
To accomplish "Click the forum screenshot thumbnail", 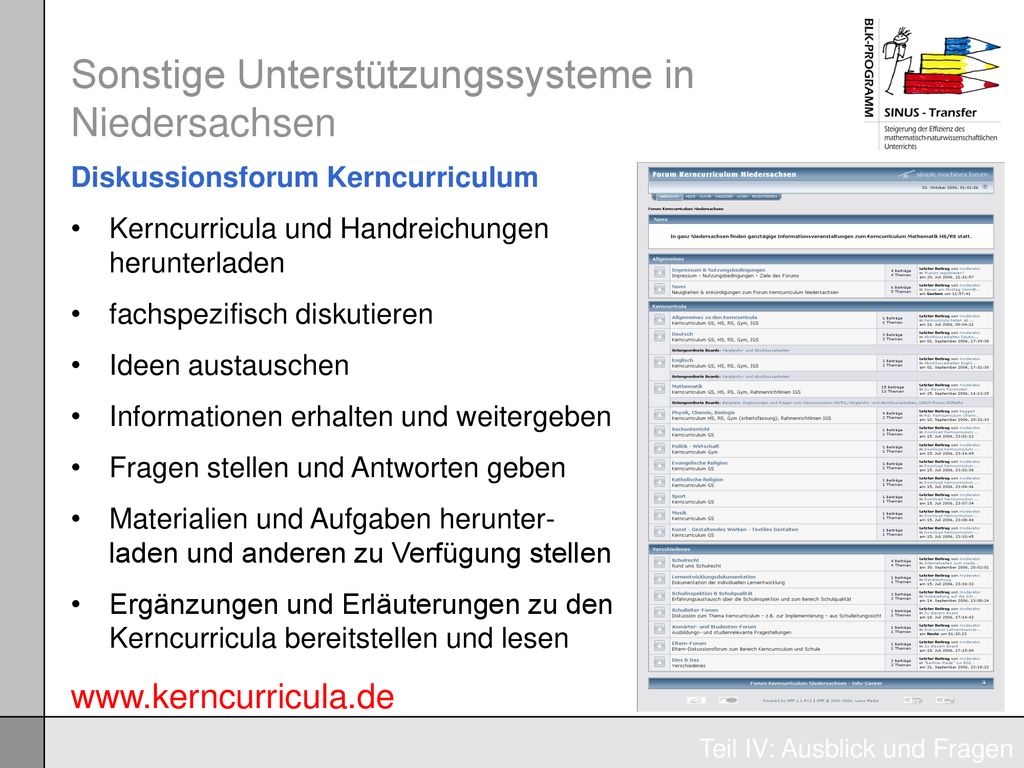I will [821, 437].
